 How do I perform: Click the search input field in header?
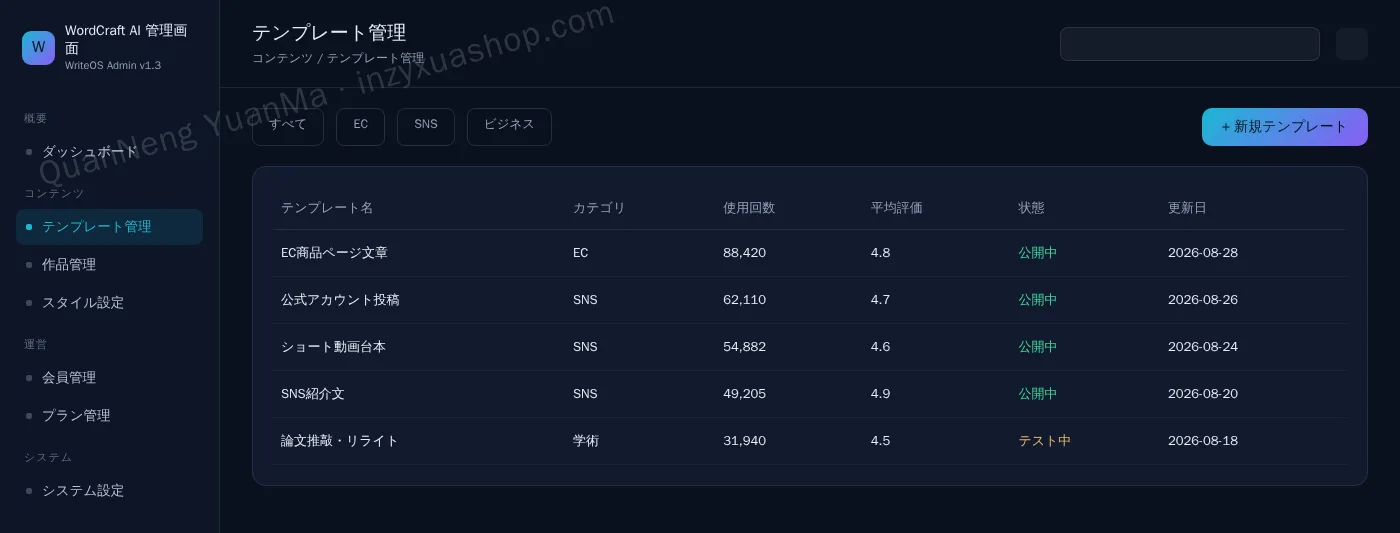pyautogui.click(x=1190, y=44)
